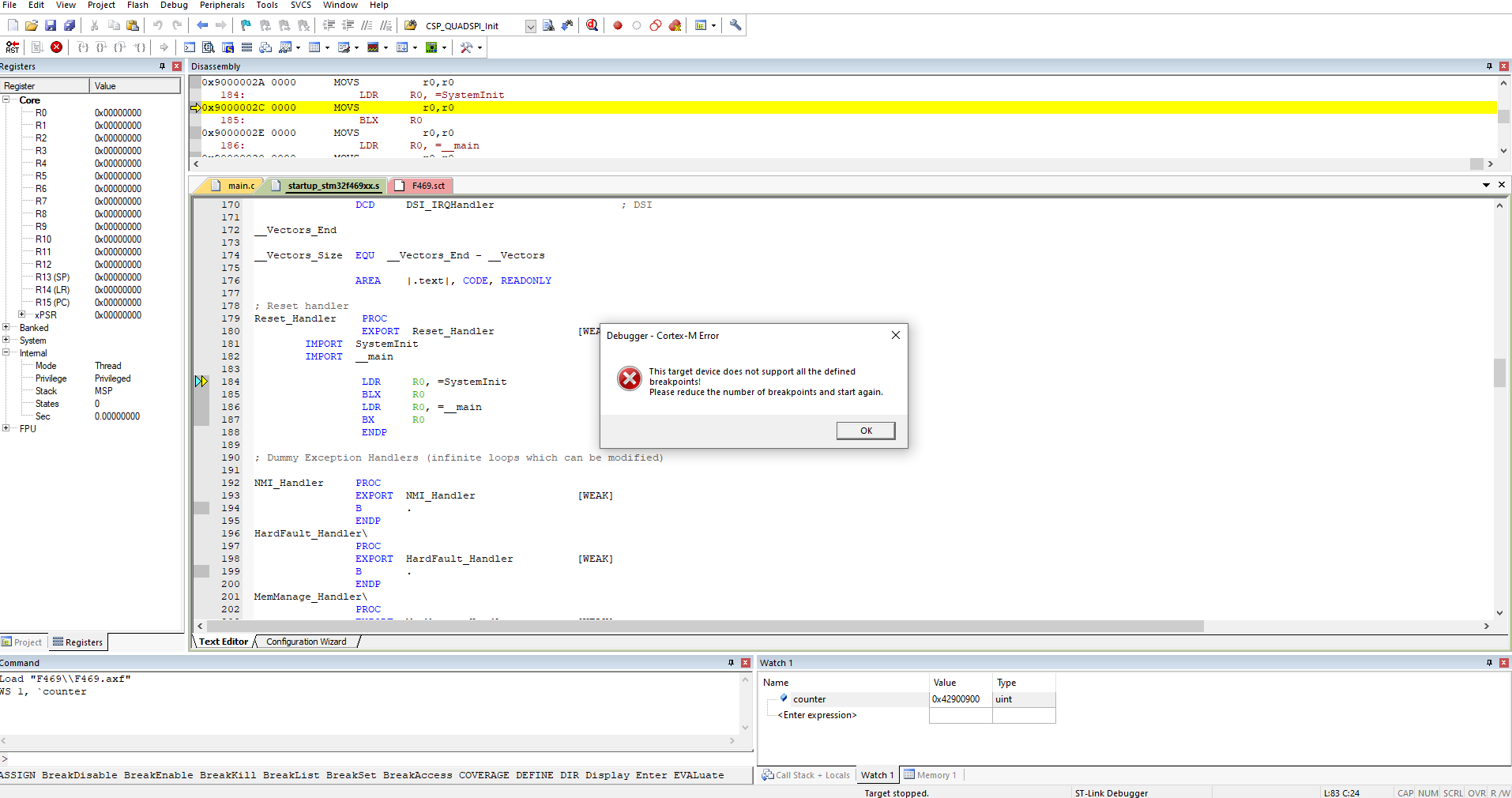
Task: Expand the FPU register group
Action: [x=6, y=429]
